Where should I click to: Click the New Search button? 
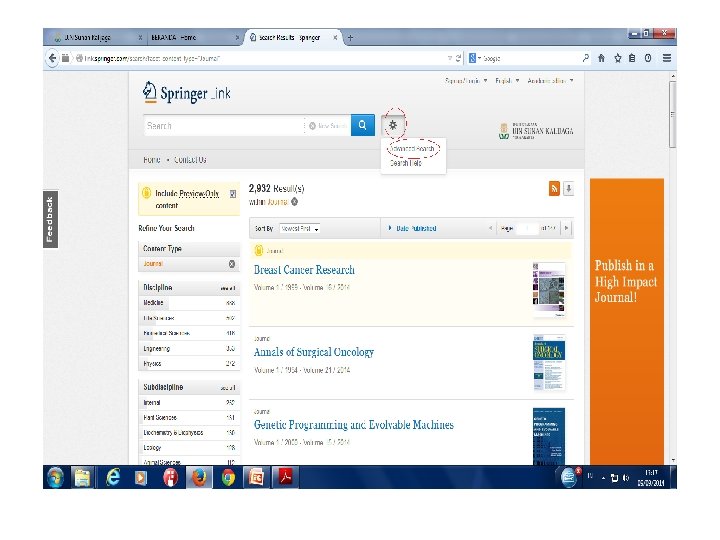328,126
